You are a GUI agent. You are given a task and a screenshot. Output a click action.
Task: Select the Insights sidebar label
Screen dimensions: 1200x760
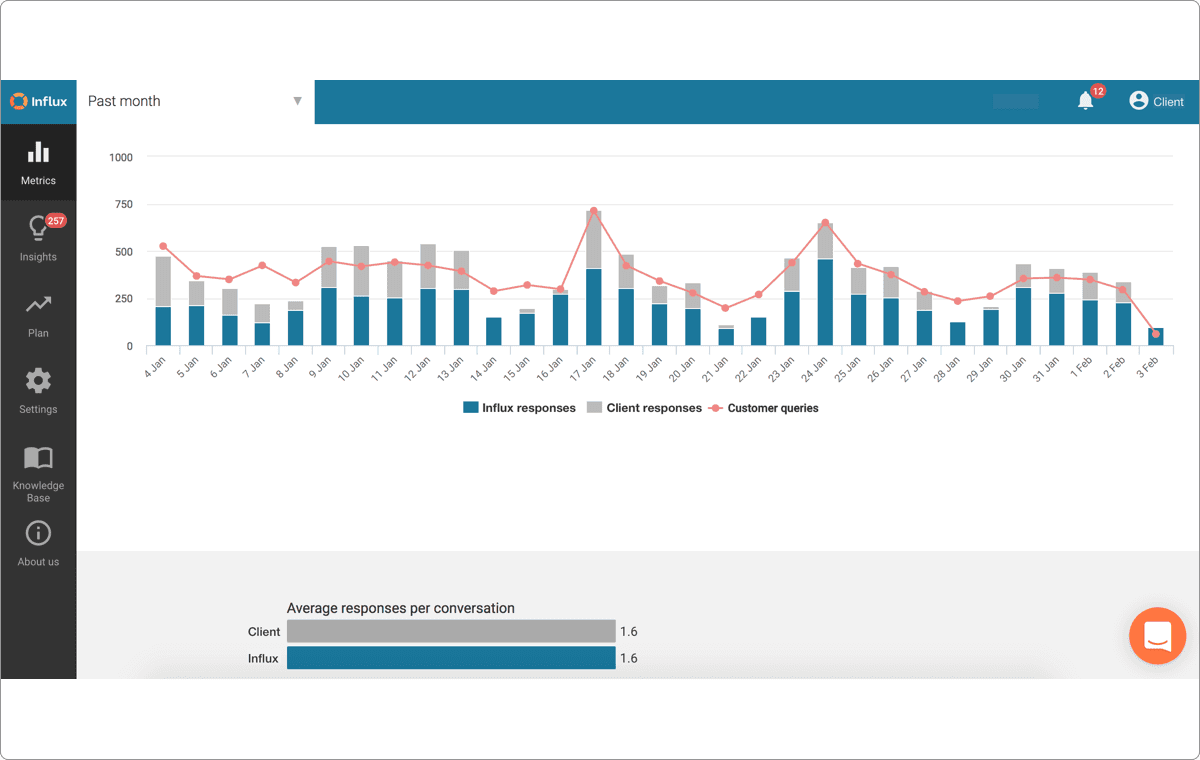(x=38, y=257)
